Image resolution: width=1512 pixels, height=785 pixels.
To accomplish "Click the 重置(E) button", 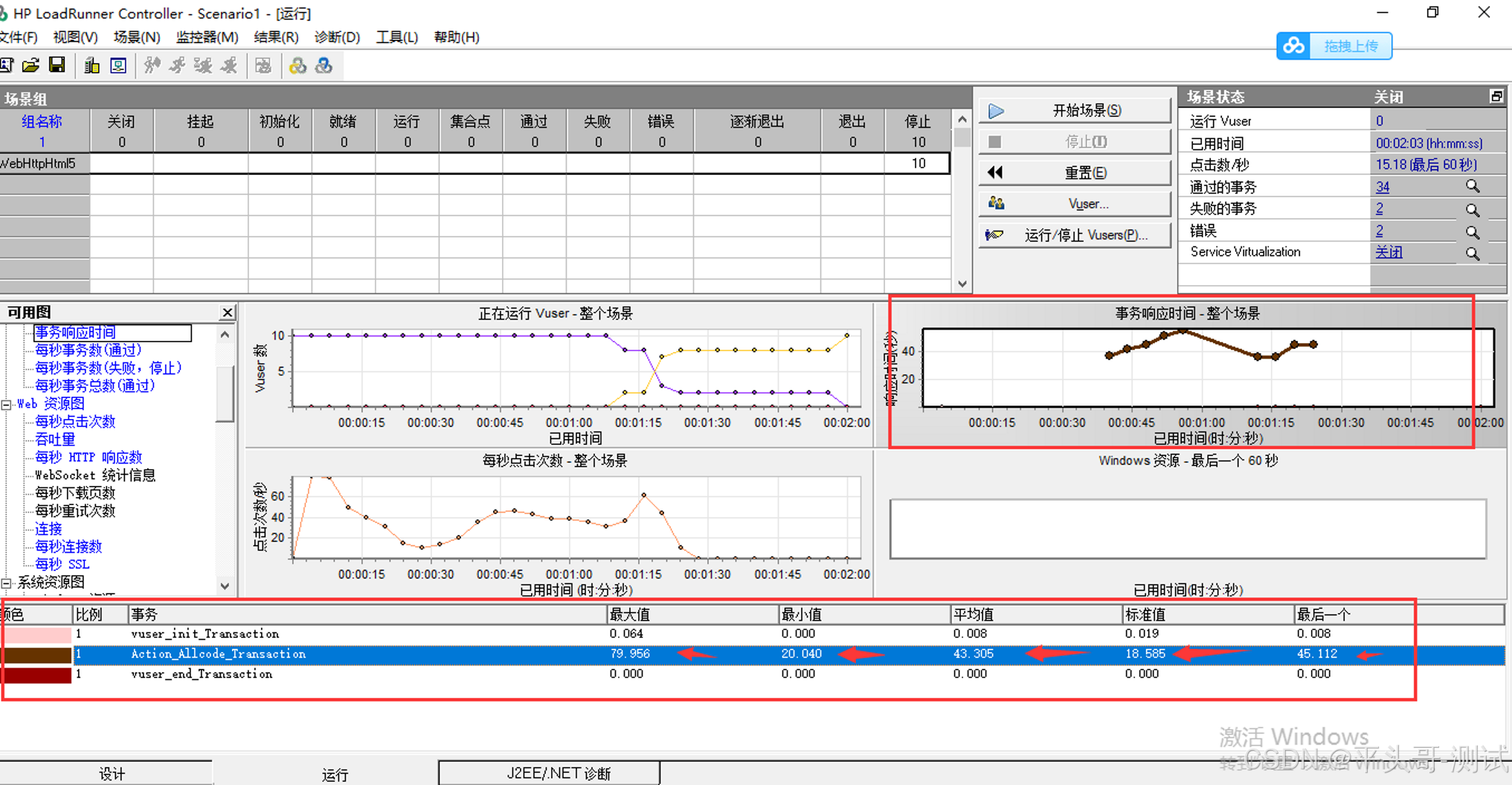I will coord(1075,173).
